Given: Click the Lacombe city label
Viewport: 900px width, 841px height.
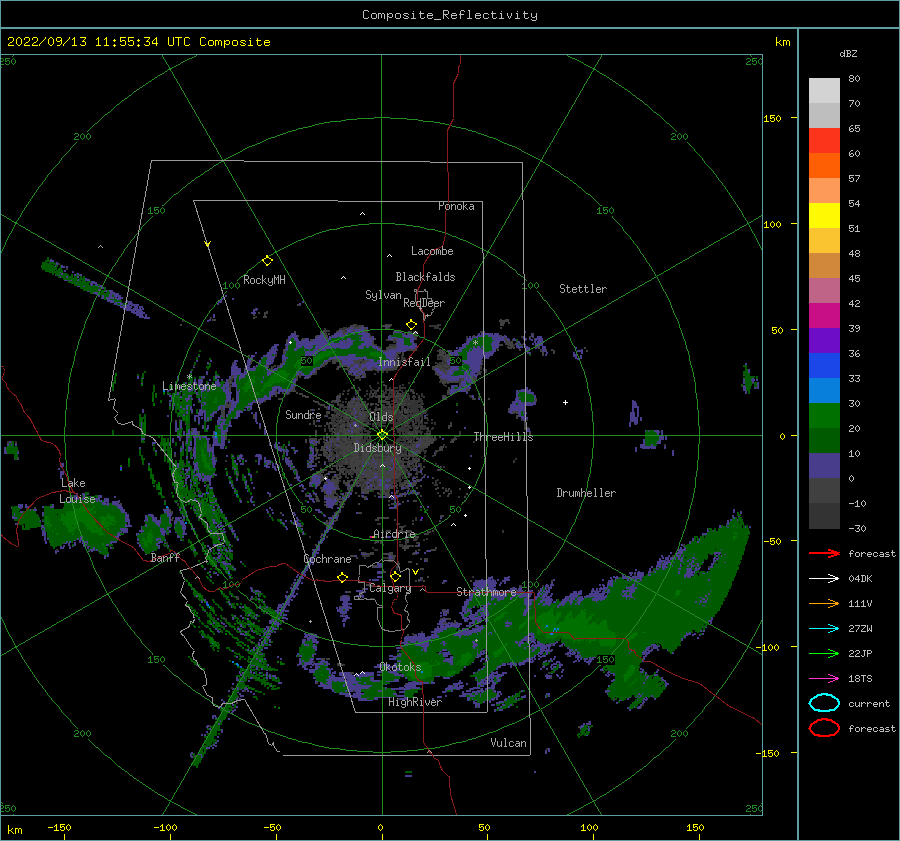Looking at the screenshot, I should click(x=432, y=251).
